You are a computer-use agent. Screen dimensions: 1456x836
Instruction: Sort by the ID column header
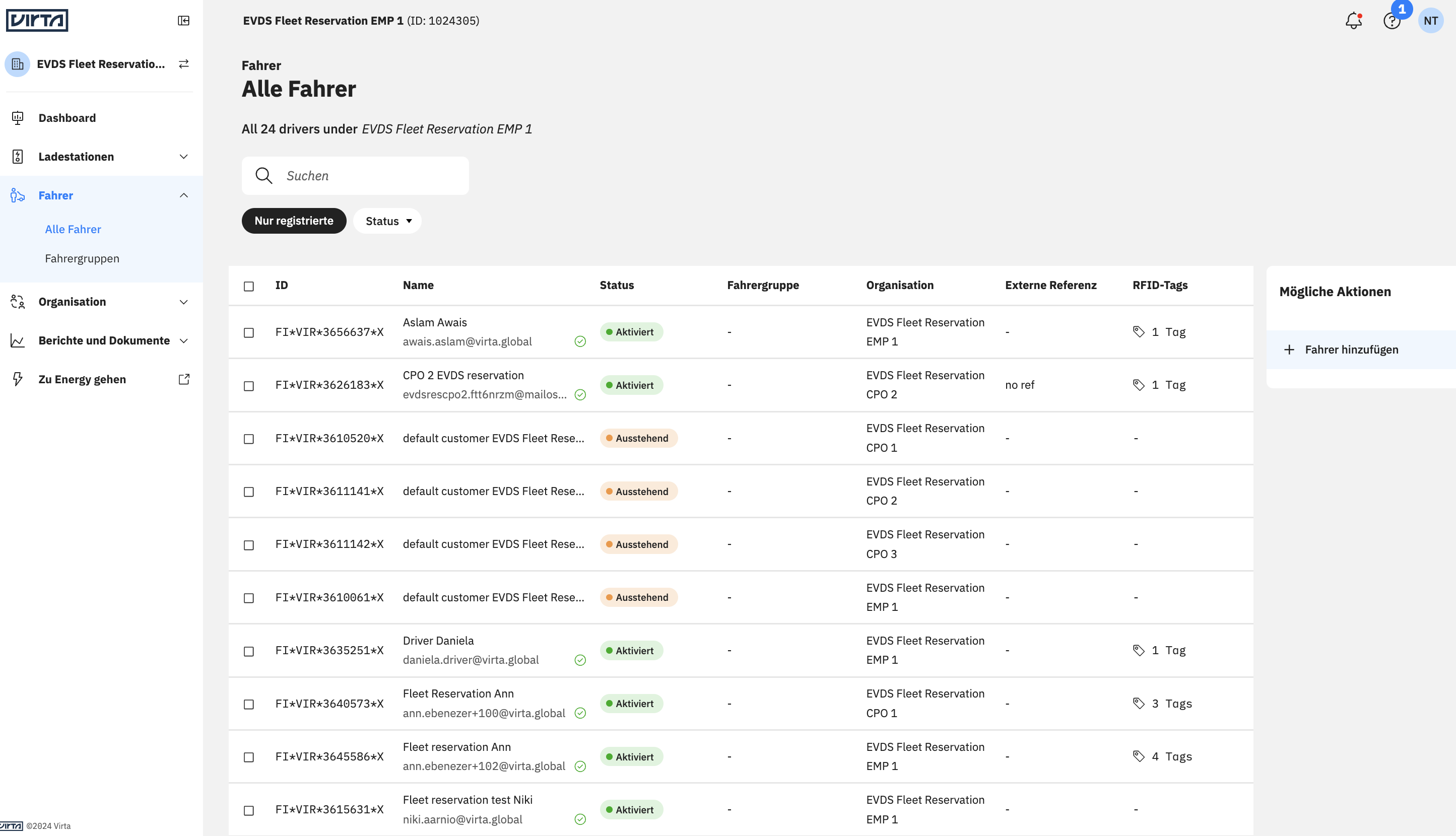282,286
